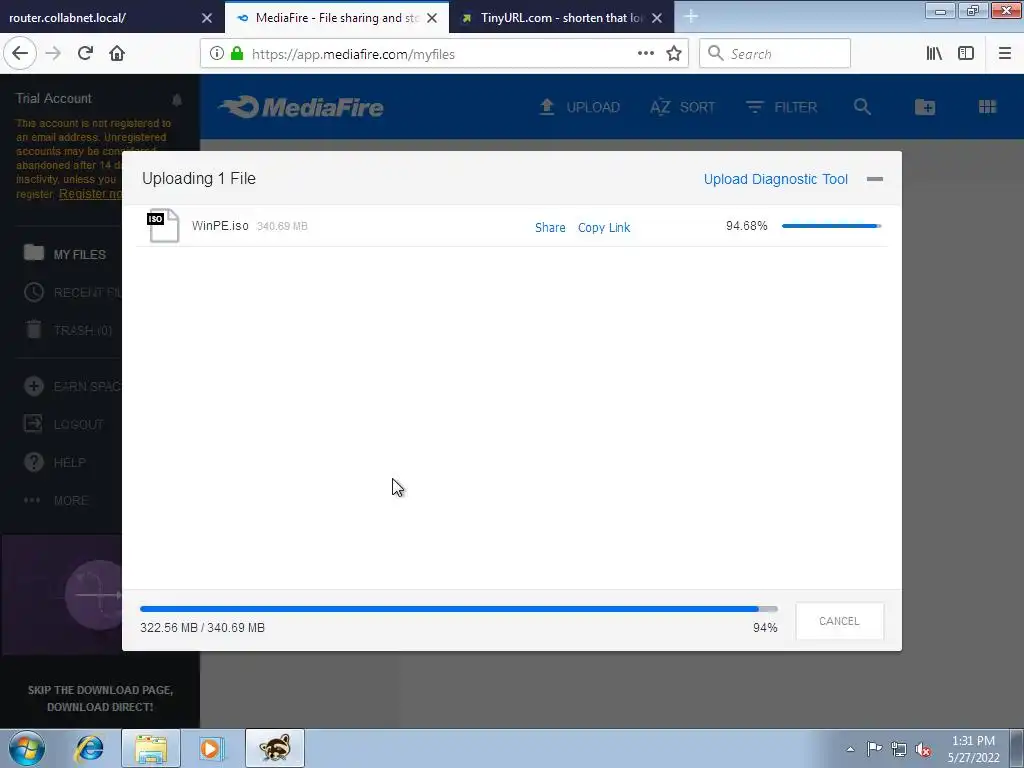
Task: Switch to the TinyURL.com tab
Action: pos(554,18)
